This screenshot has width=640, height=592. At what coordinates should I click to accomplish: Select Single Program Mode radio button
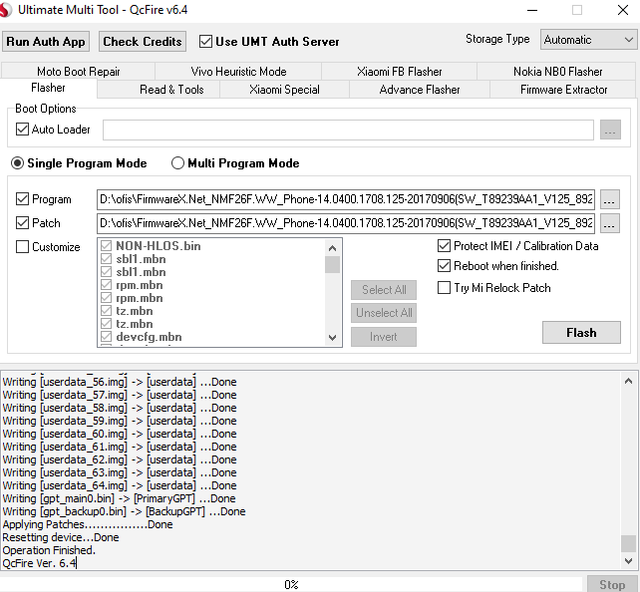coord(18,163)
